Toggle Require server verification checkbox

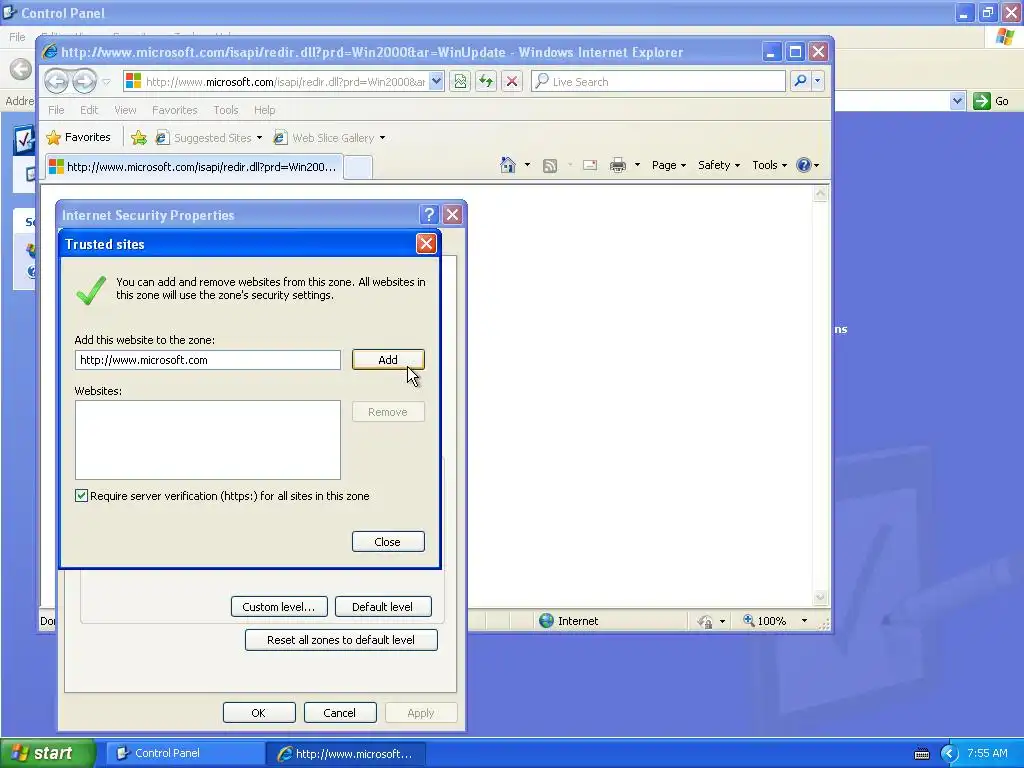(82, 496)
